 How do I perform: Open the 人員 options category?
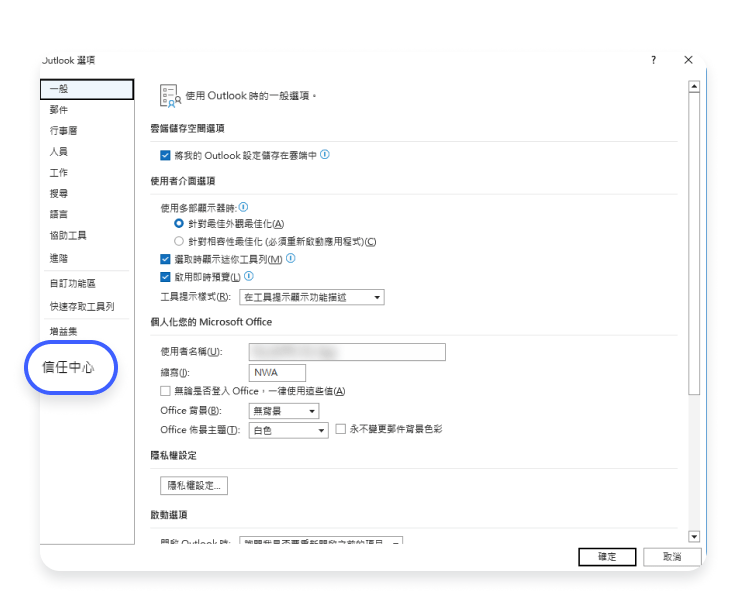[x=59, y=152]
